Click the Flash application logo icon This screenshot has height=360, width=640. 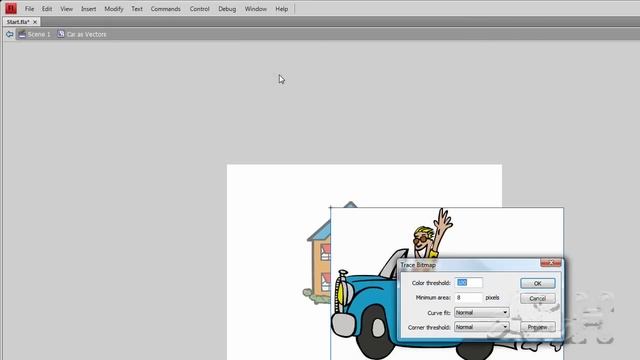11,8
